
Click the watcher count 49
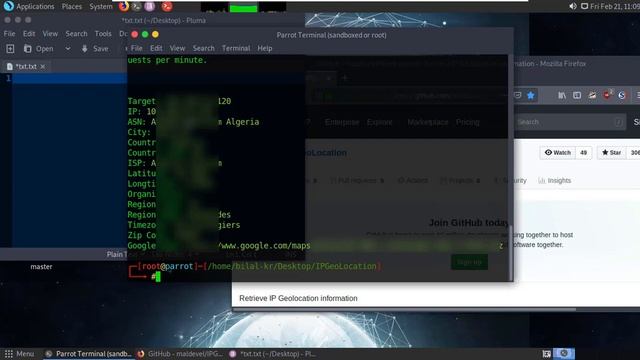point(584,153)
